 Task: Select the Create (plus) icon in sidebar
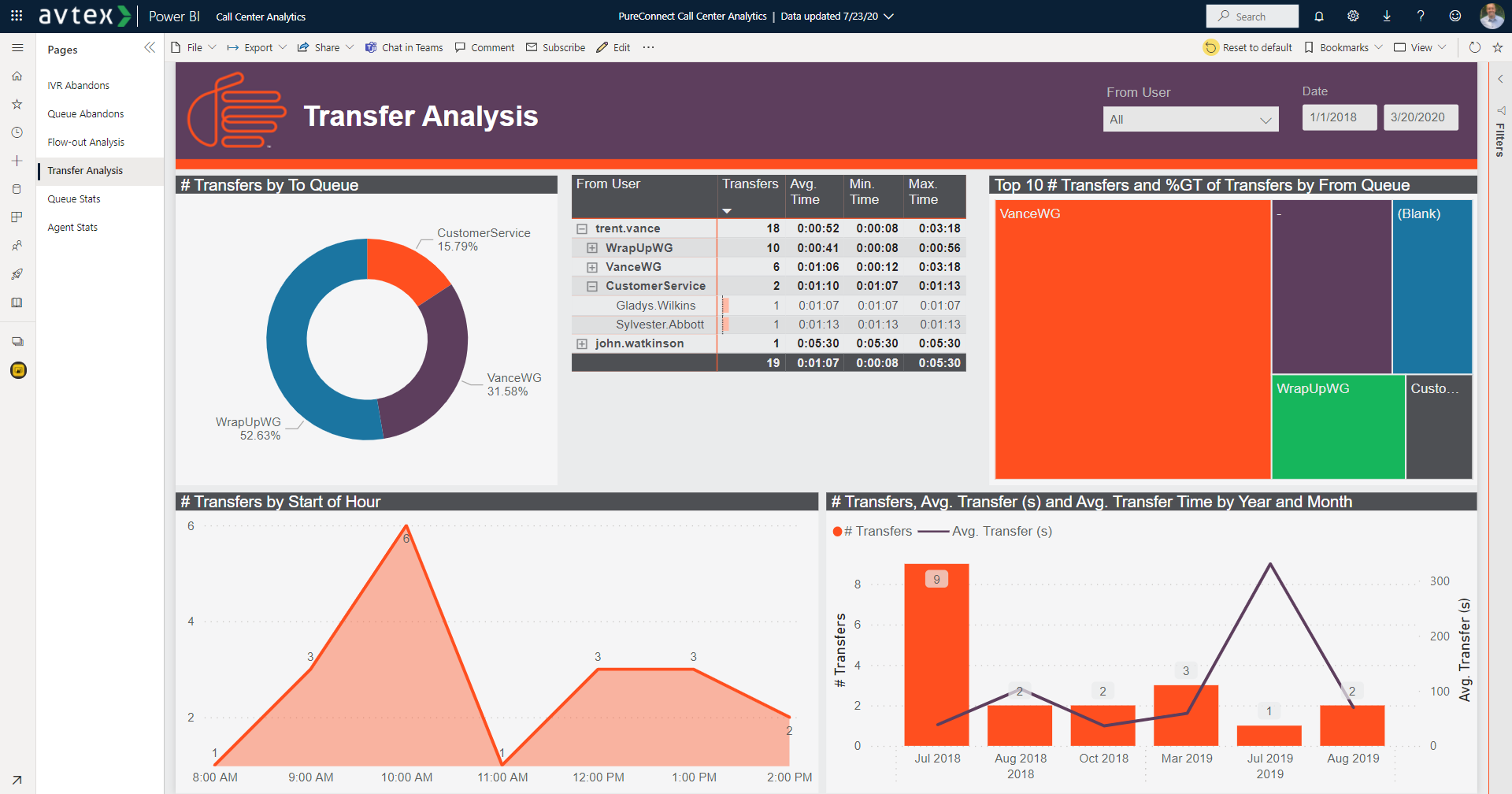[17, 161]
